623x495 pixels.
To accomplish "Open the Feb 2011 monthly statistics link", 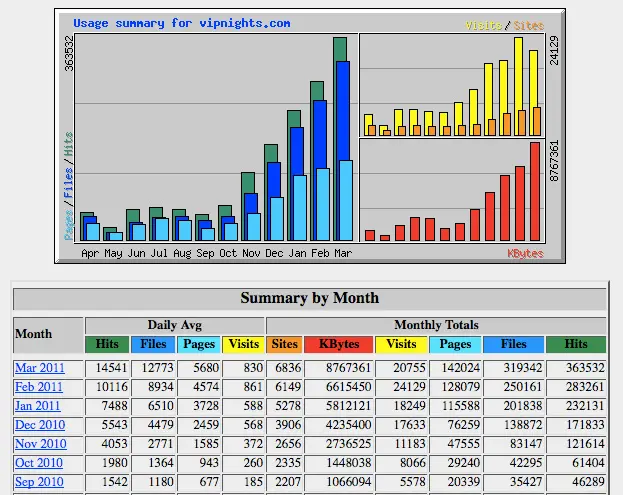I will (39, 387).
